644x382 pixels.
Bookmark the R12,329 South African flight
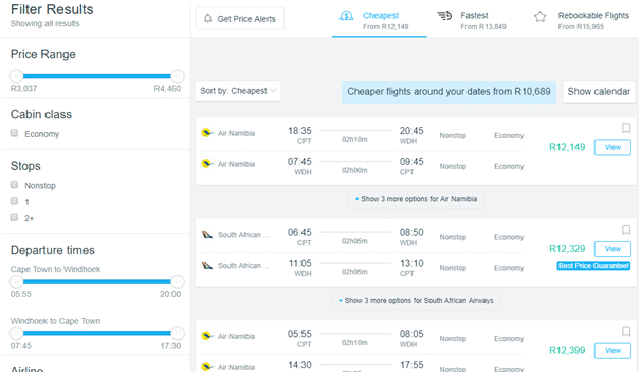coord(626,230)
